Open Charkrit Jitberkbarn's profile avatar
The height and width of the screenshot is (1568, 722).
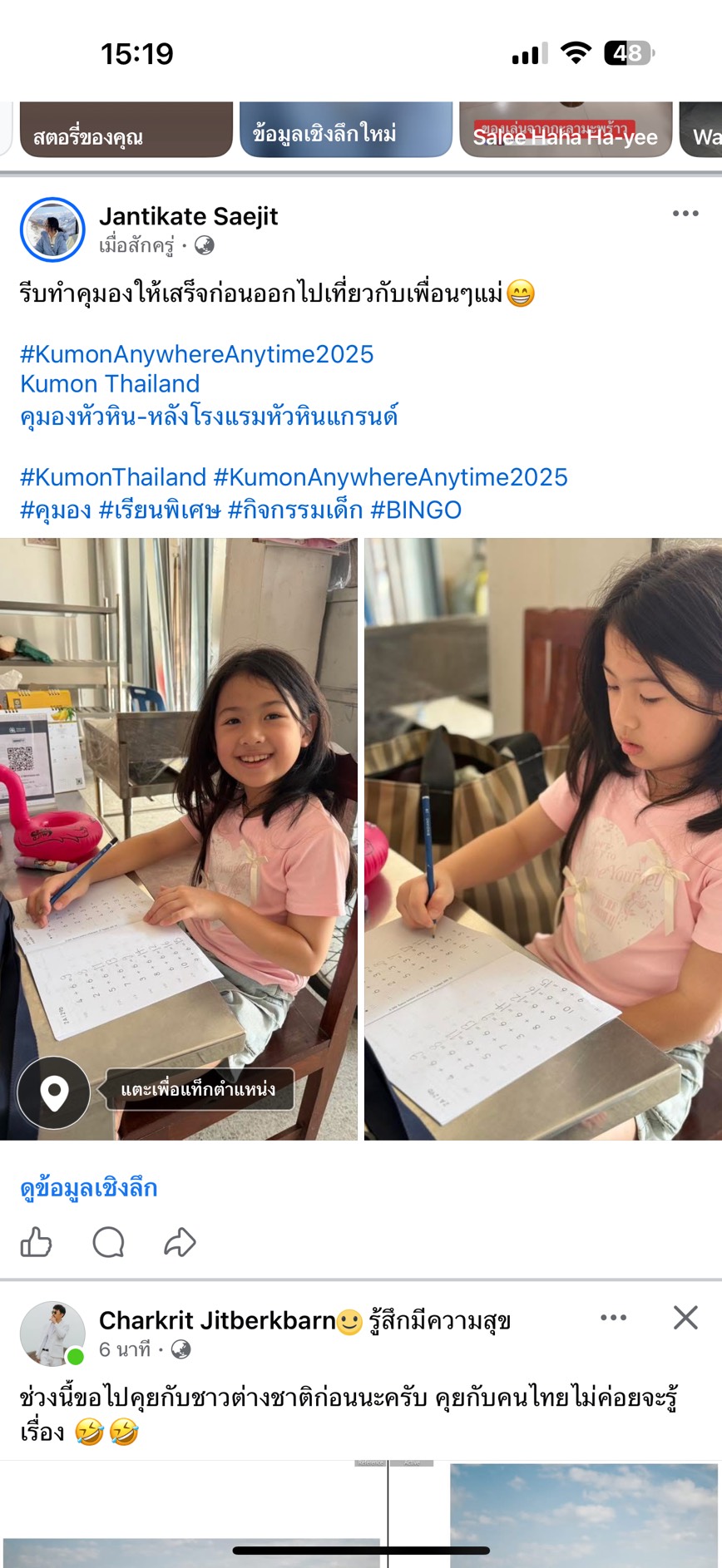coord(52,1334)
